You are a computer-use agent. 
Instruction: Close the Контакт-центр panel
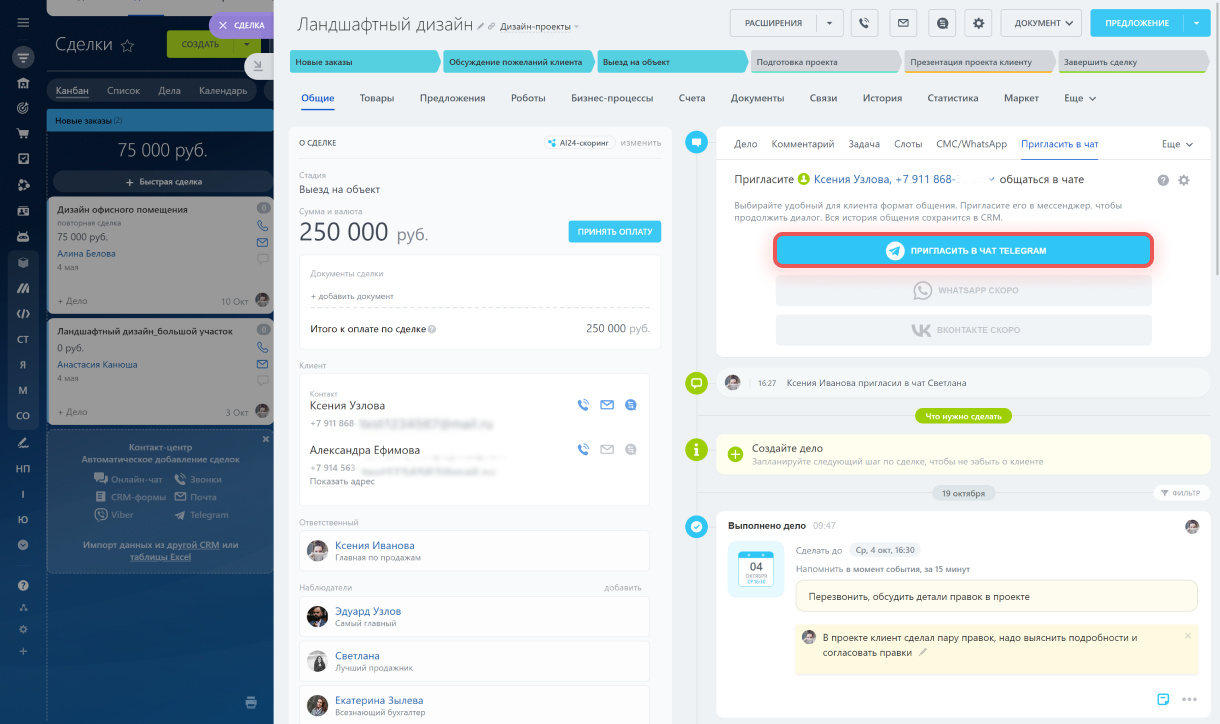coord(266,439)
